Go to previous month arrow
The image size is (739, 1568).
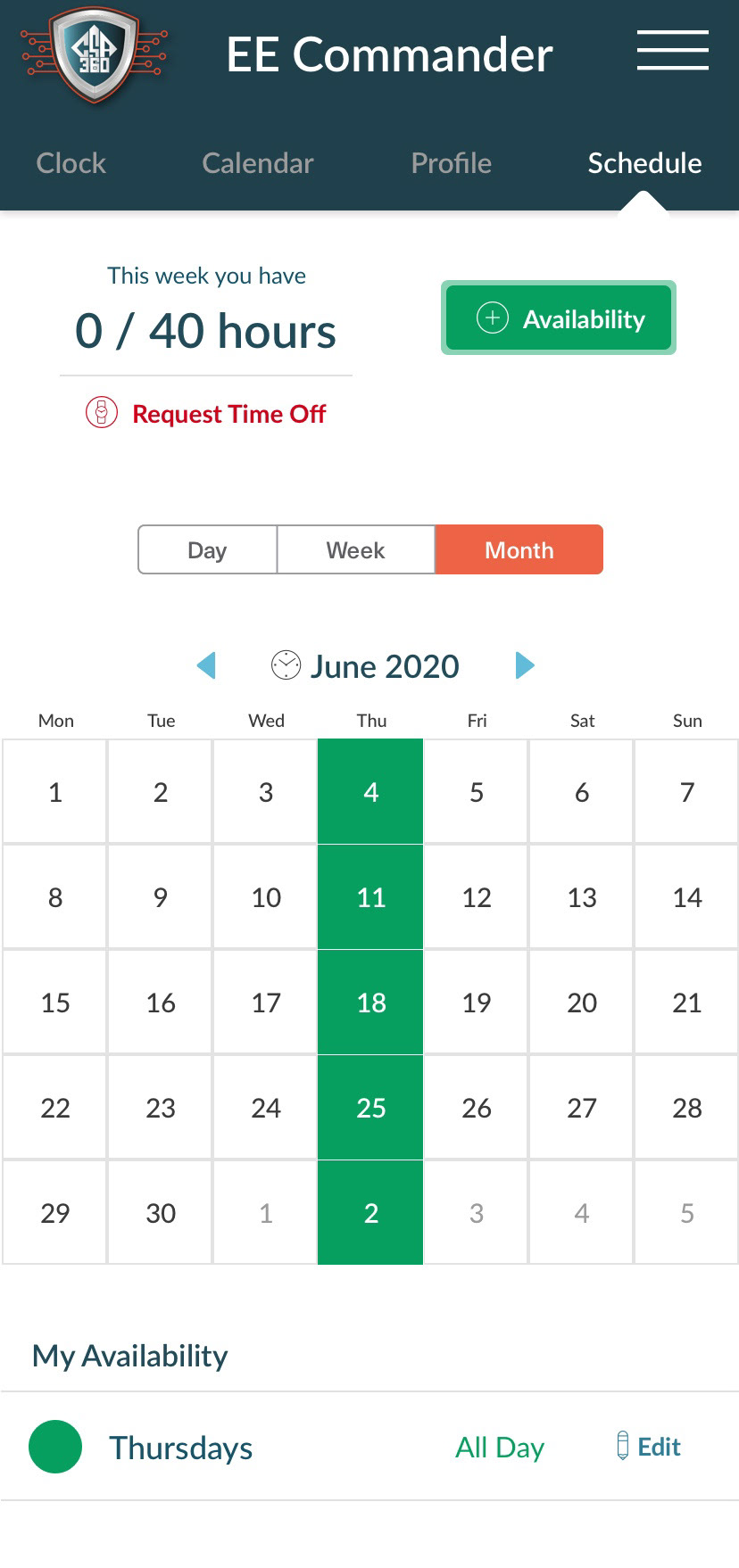coord(206,665)
